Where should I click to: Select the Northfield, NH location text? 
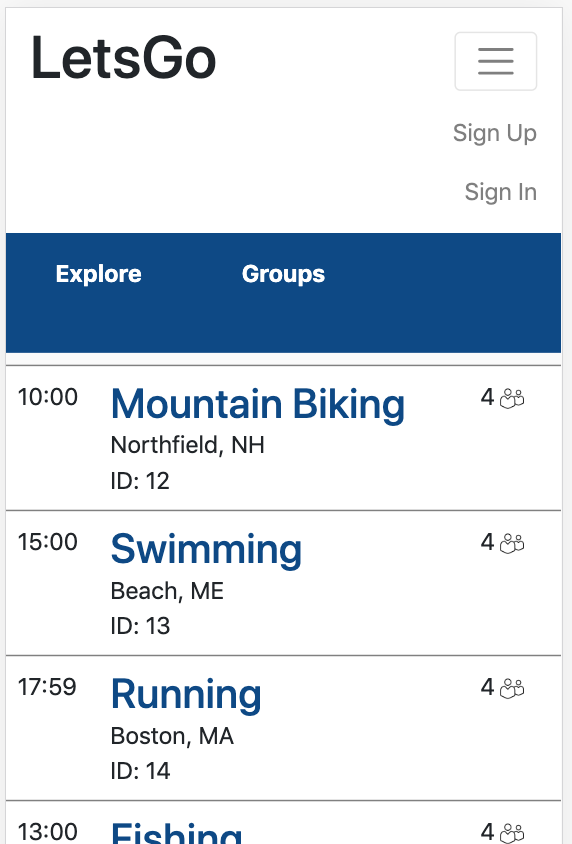tap(187, 445)
